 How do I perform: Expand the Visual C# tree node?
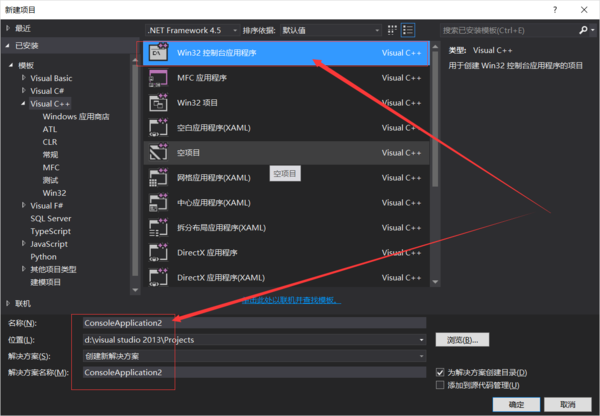pyautogui.click(x=24, y=91)
